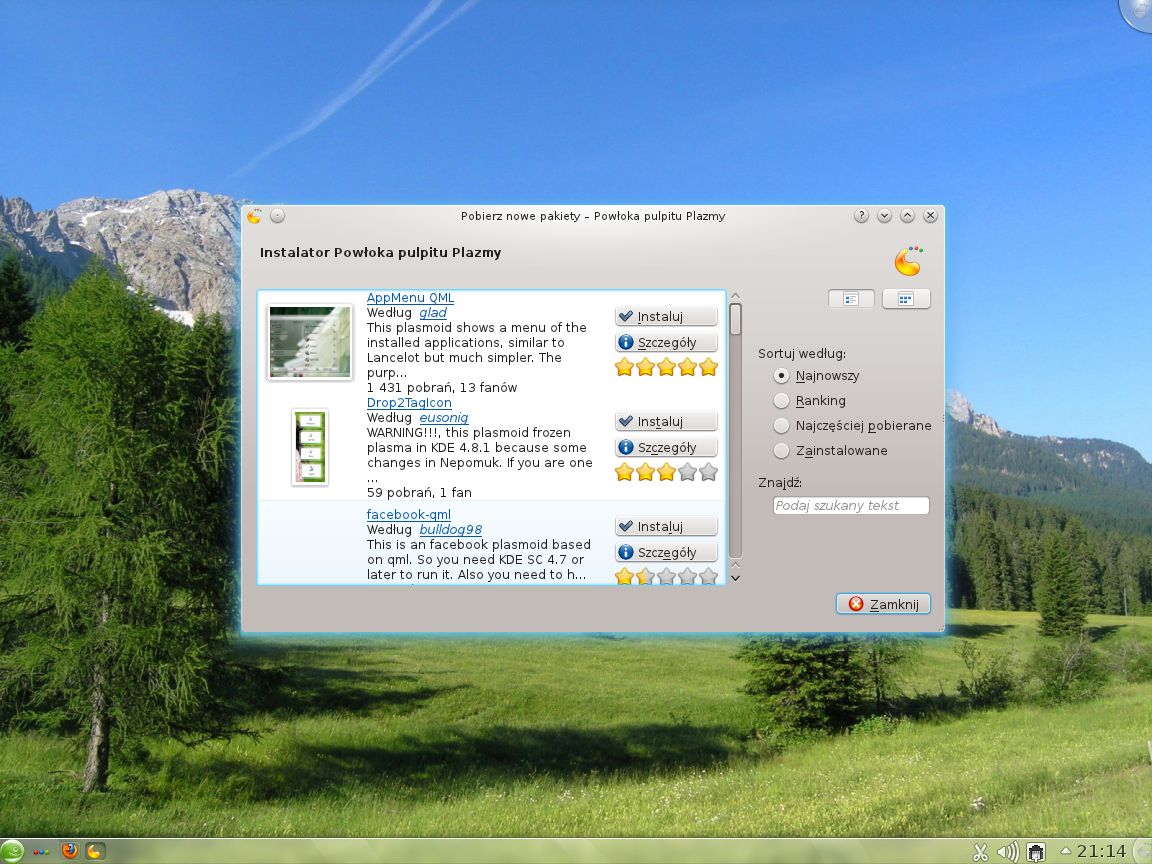Image resolution: width=1152 pixels, height=864 pixels.
Task: Open author link eusoniq
Action: point(444,418)
